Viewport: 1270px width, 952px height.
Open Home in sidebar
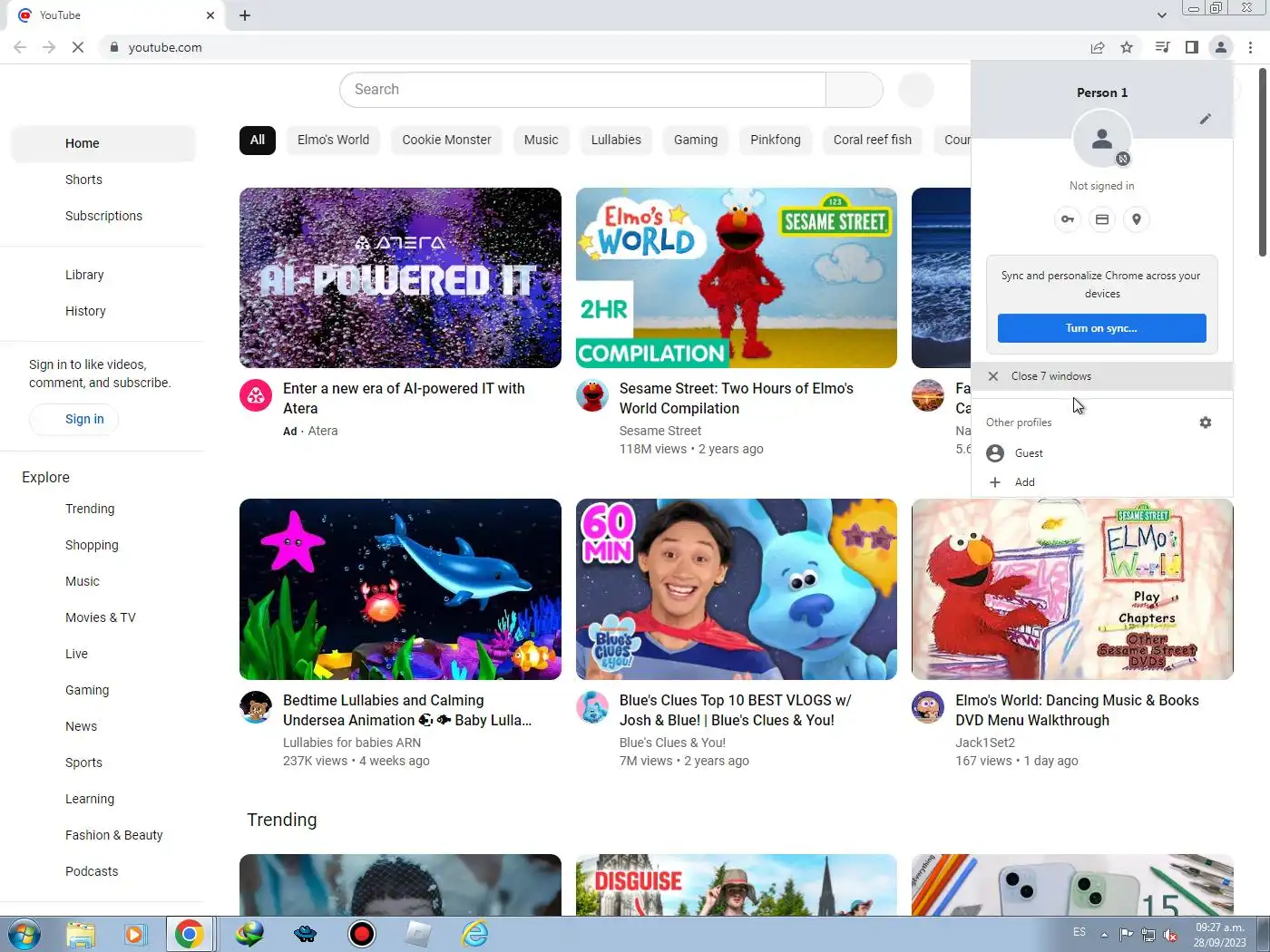103,143
